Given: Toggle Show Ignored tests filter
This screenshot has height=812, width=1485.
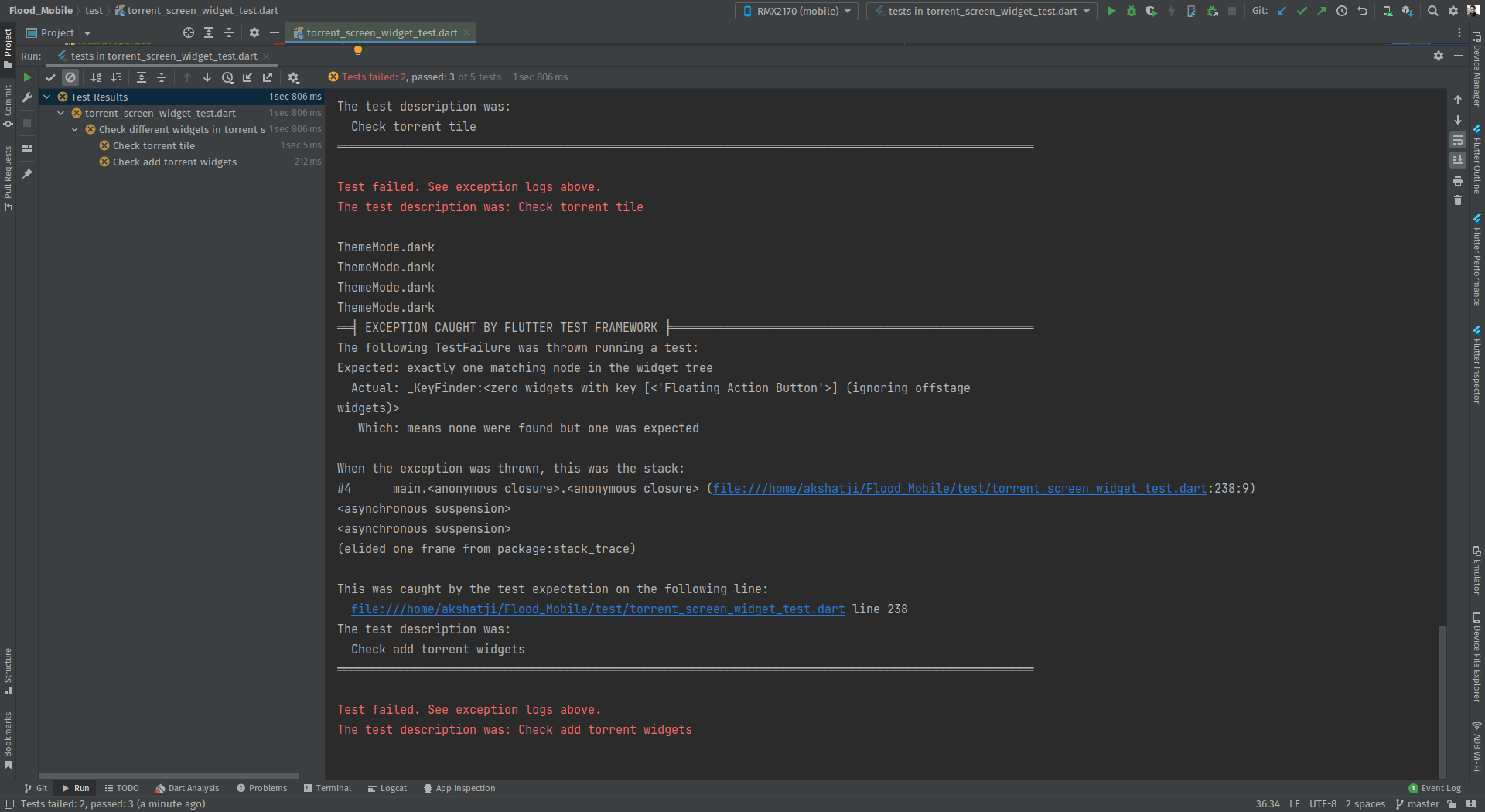Looking at the screenshot, I should click(70, 77).
